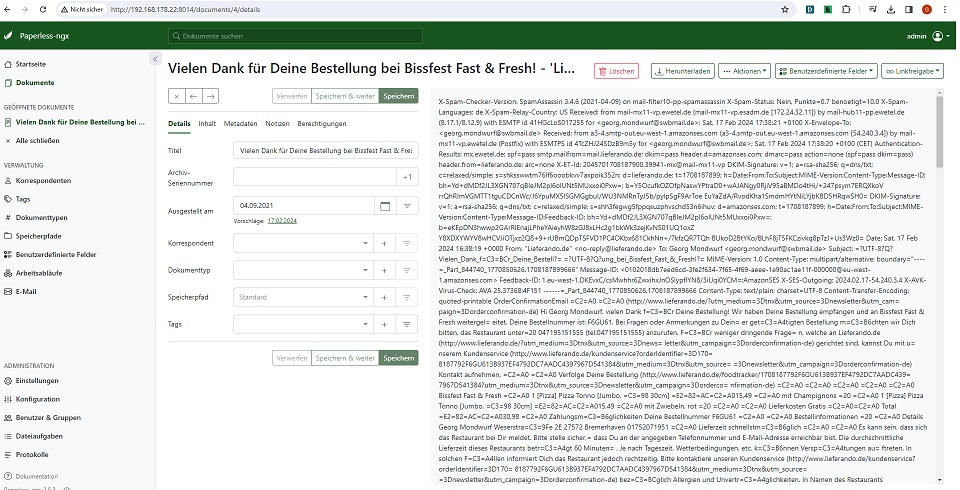Click the red Löschen button

617,71
